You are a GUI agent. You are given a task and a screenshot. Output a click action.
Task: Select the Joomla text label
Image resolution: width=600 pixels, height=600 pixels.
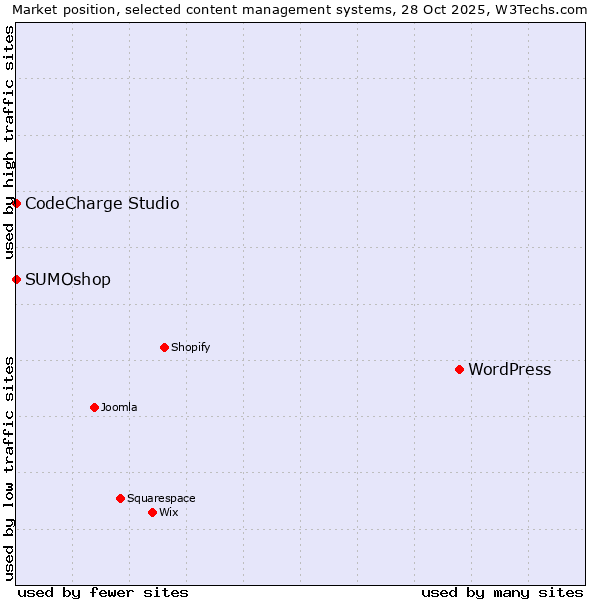(x=119, y=407)
